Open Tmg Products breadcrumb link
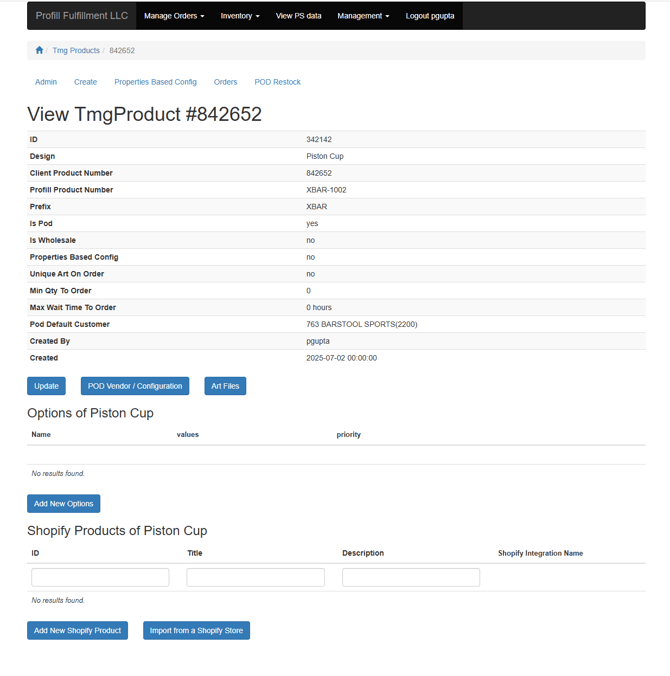The width and height of the screenshot is (670, 676). pyautogui.click(x=76, y=50)
